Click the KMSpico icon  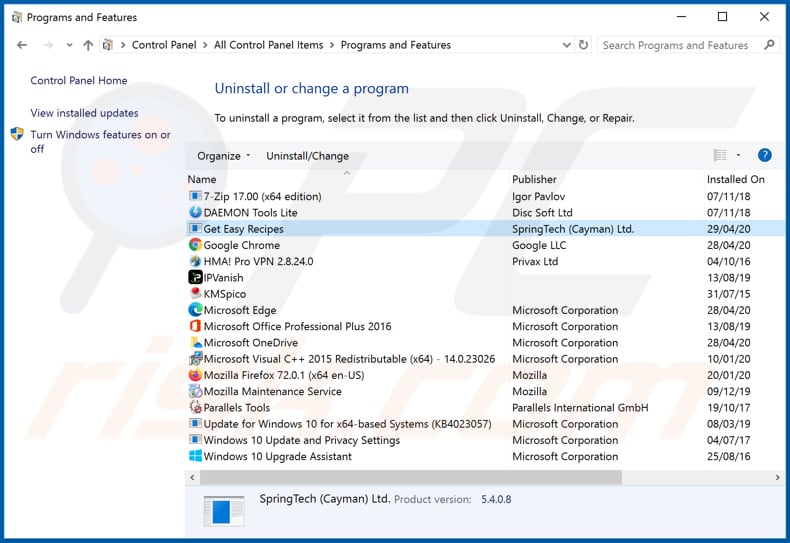point(195,293)
